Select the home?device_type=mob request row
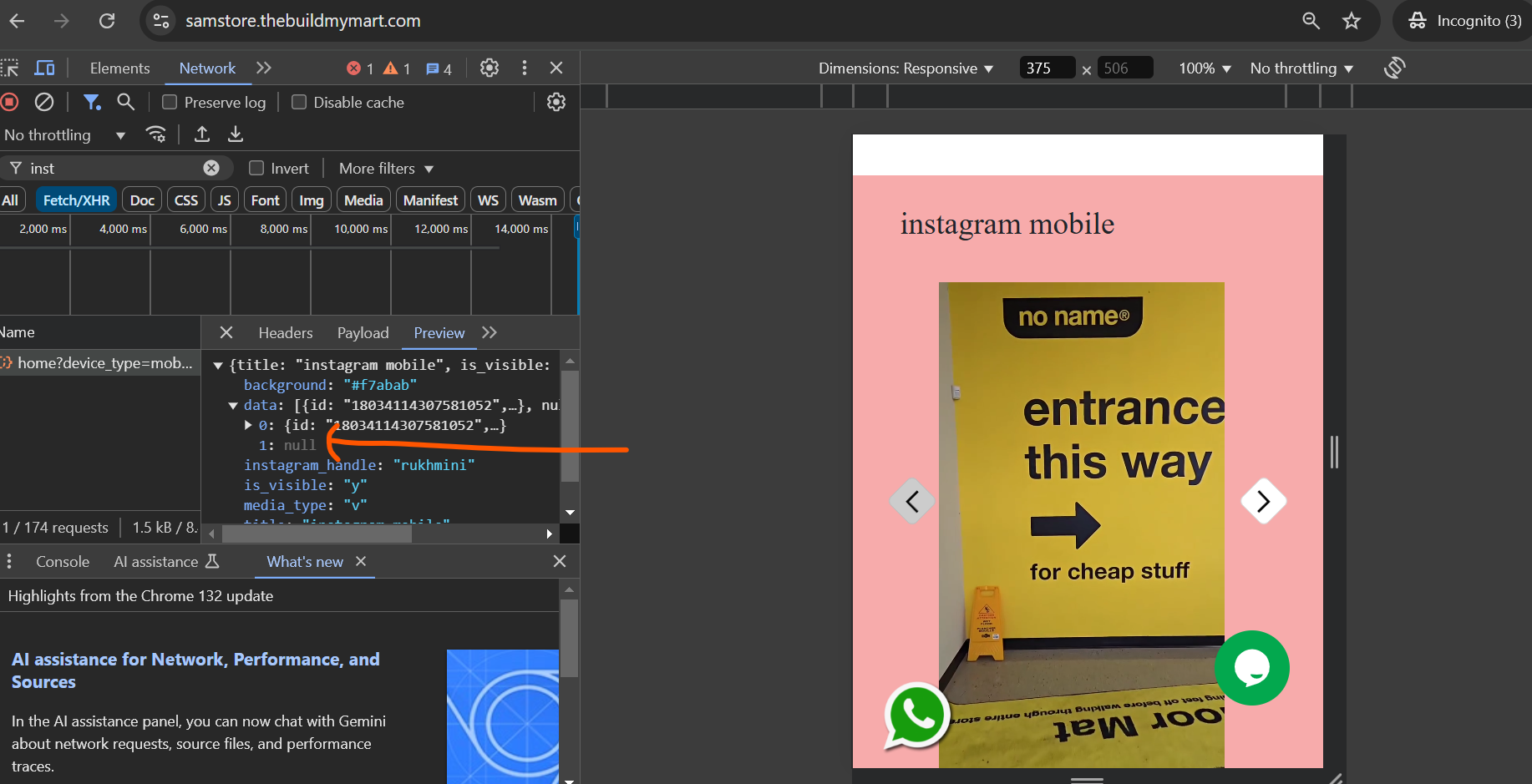Viewport: 1532px width, 784px height. (x=100, y=363)
